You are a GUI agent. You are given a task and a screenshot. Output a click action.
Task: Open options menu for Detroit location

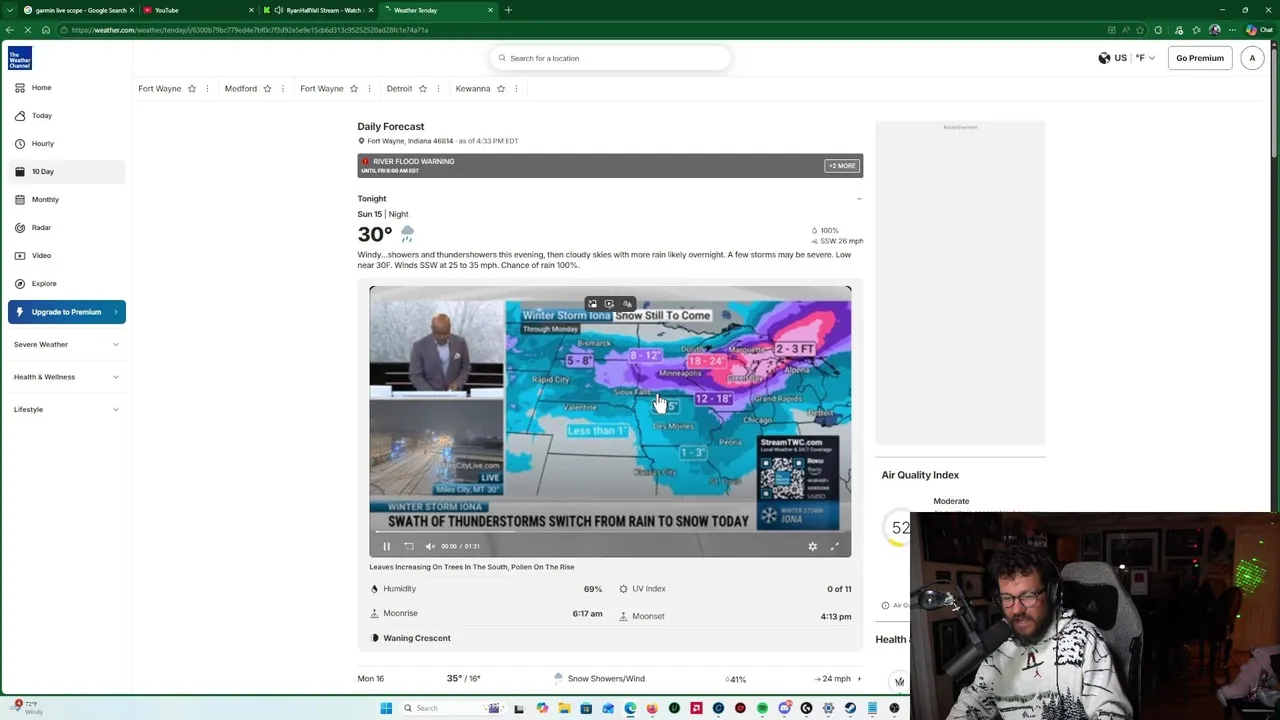[437, 88]
